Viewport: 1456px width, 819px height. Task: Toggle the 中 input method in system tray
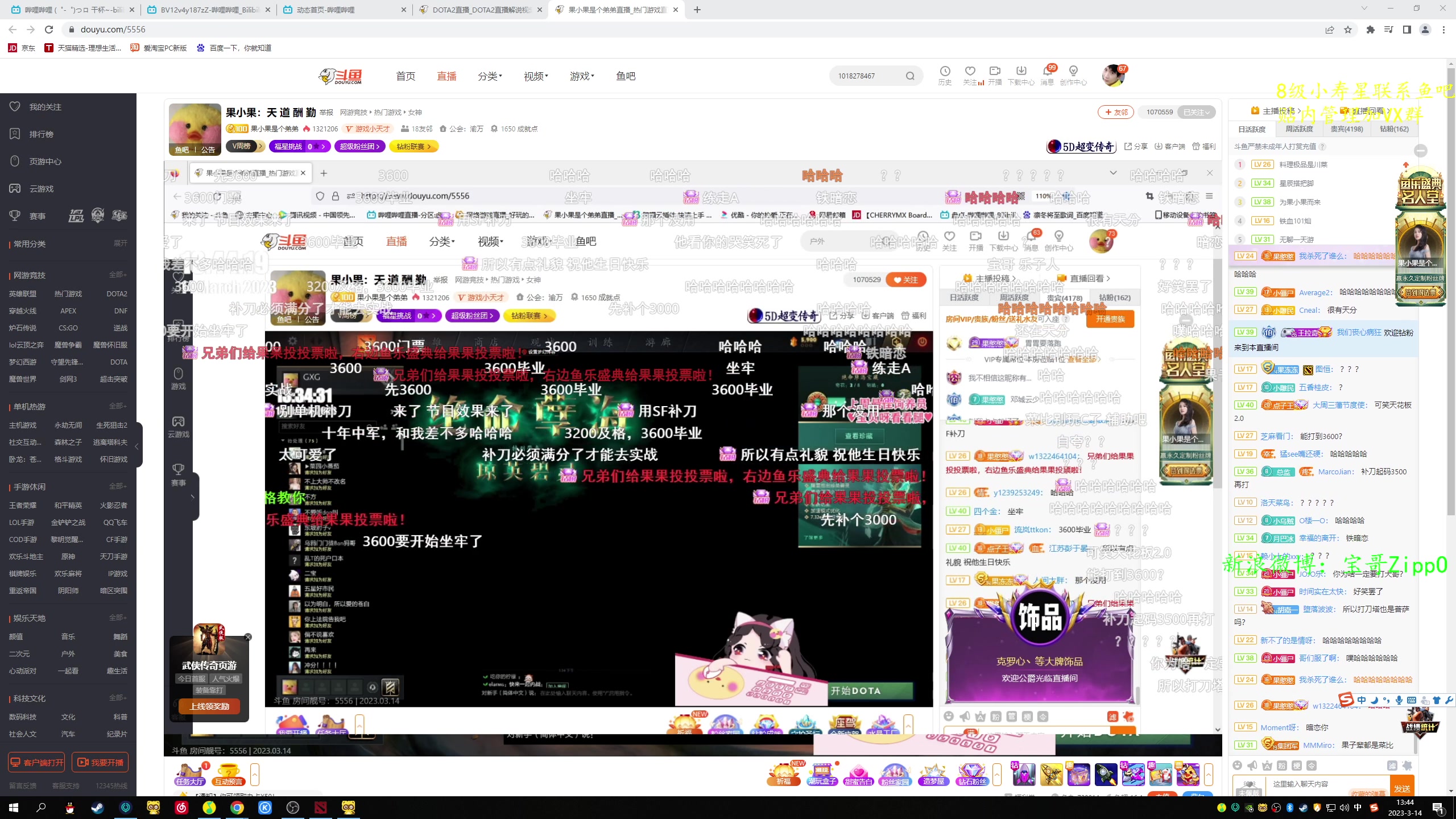[x=1358, y=808]
